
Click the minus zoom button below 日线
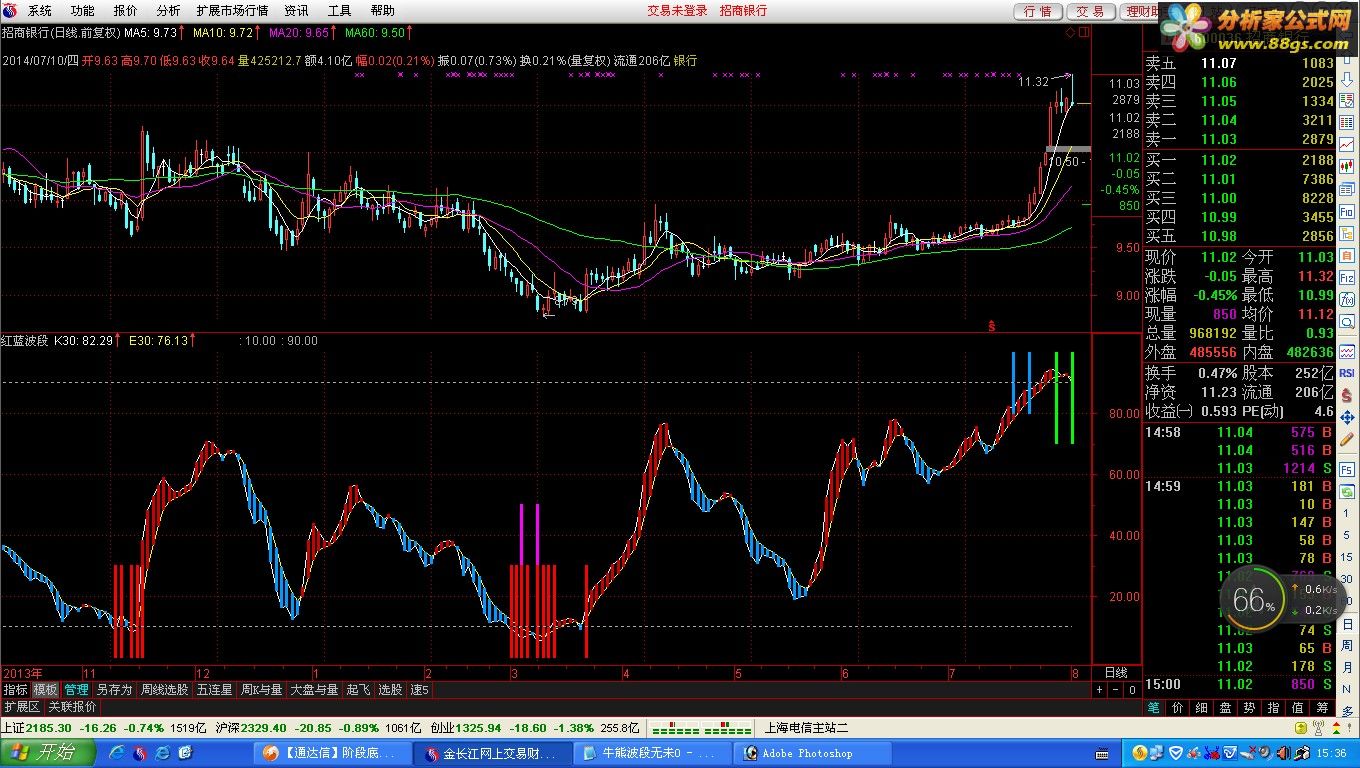[1115, 690]
